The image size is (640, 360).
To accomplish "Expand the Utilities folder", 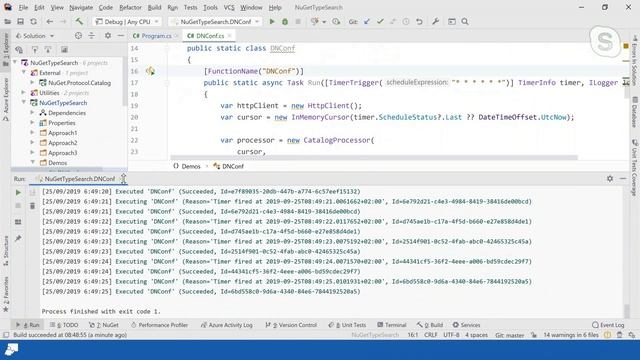I will (x=24, y=93).
